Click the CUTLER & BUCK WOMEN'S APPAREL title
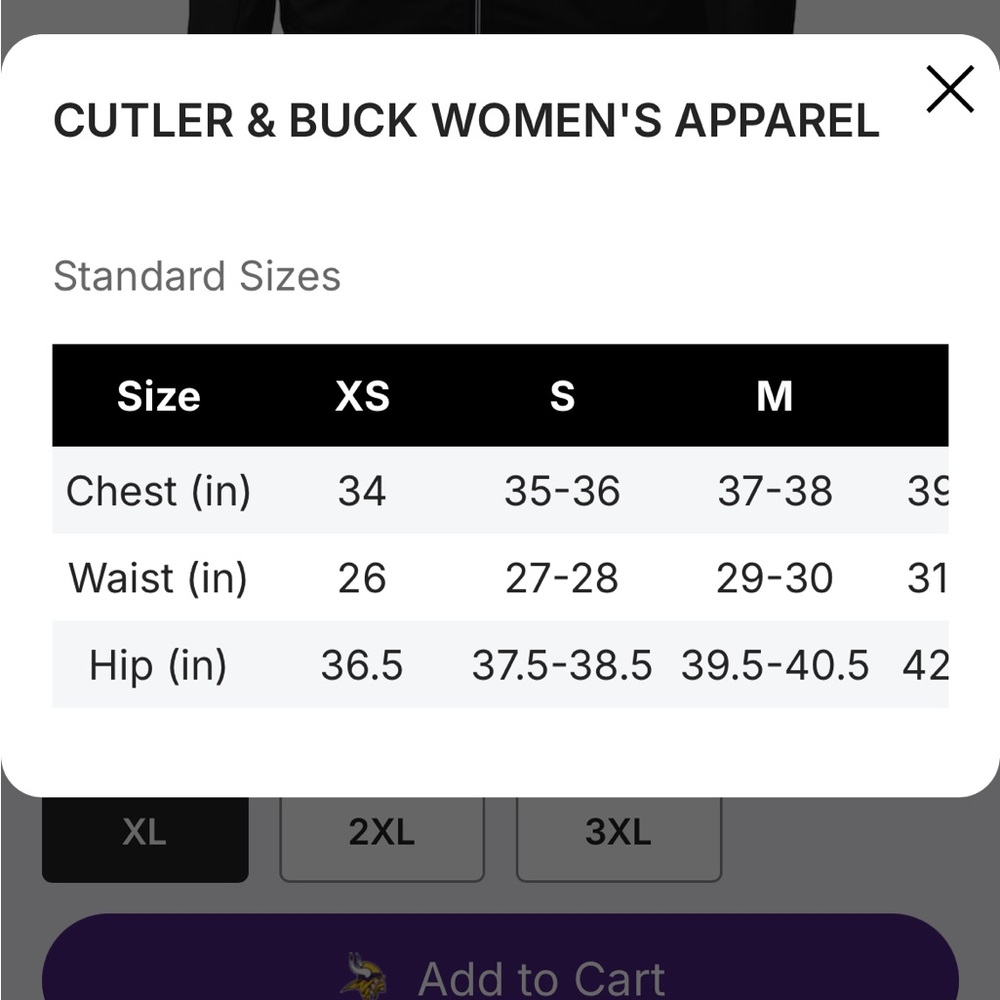The image size is (1000, 1000). 466,120
